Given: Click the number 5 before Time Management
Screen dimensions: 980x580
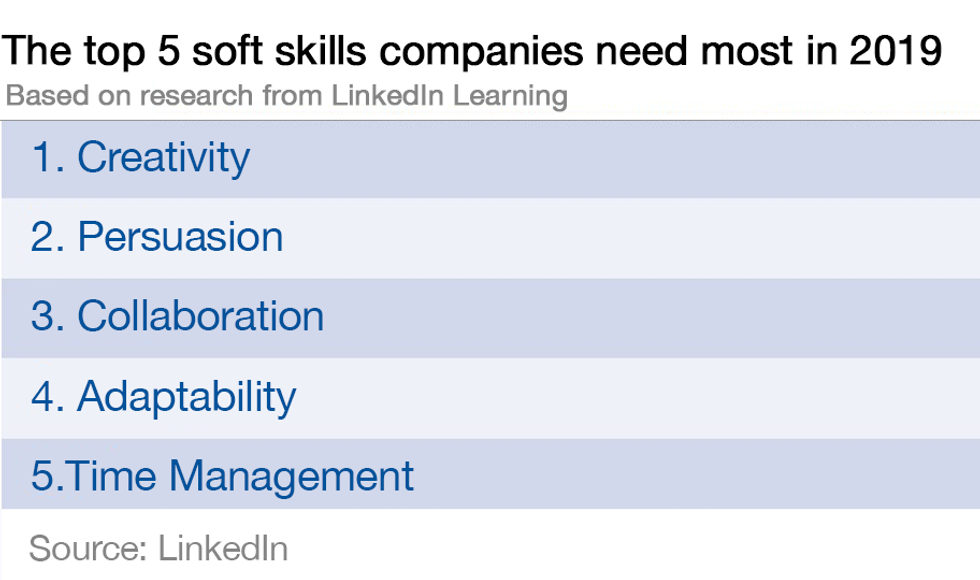Looking at the screenshot, I should (44, 476).
